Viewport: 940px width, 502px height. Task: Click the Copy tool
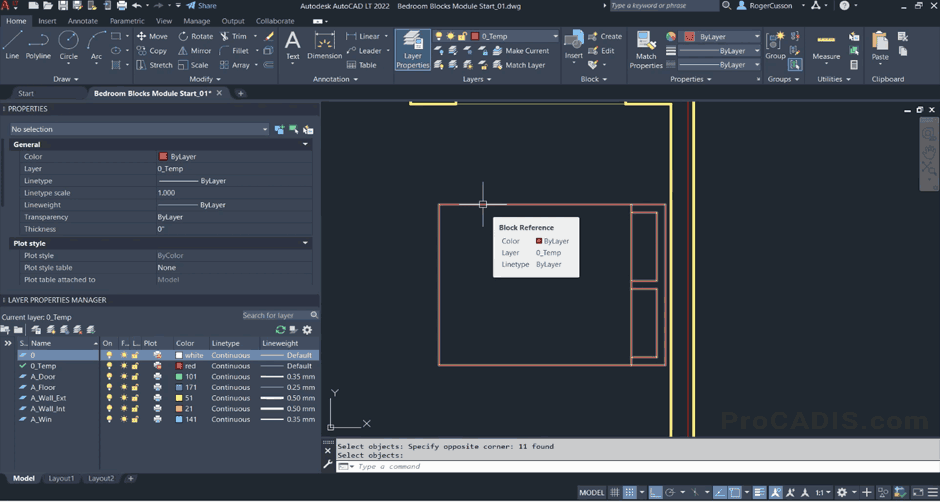pos(152,51)
